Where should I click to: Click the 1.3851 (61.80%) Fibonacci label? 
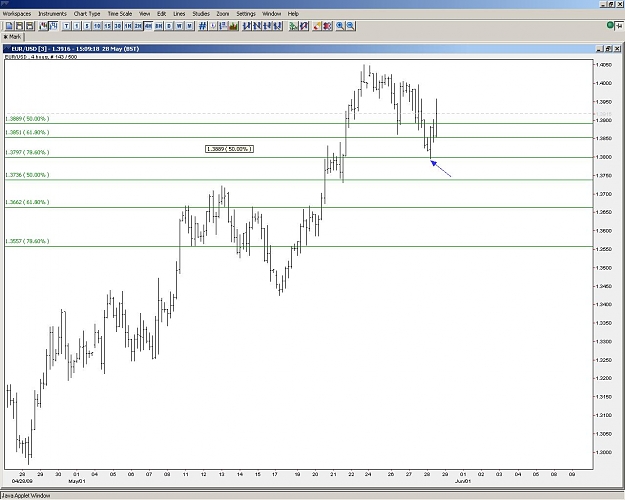(27, 132)
